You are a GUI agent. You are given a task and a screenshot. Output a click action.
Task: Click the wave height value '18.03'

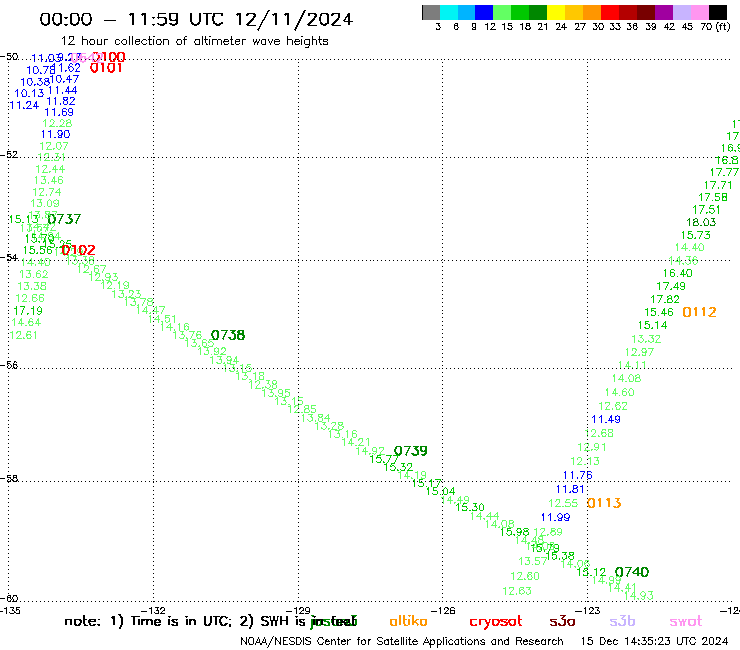[701, 222]
